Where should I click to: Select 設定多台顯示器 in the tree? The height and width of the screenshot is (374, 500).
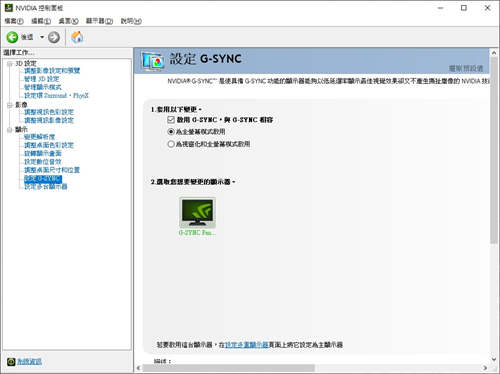point(46,187)
